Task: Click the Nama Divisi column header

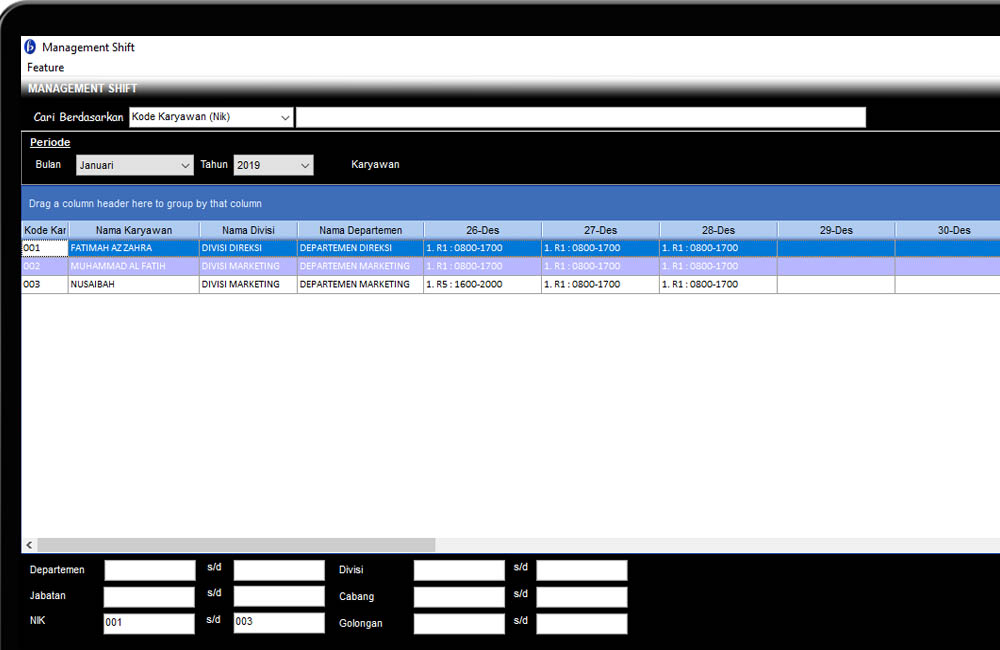Action: coord(248,230)
